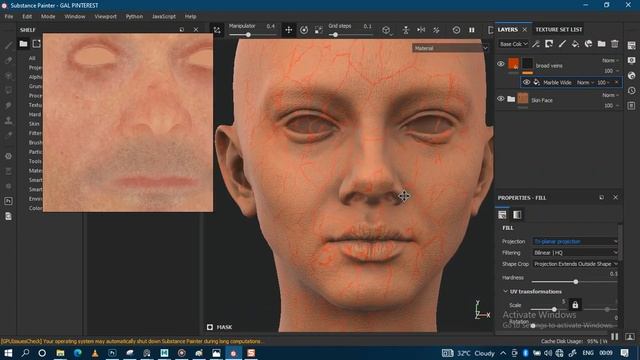Activate the rotate manipulator icon in viewport toolbar
640x360 pixels.
click(x=304, y=30)
